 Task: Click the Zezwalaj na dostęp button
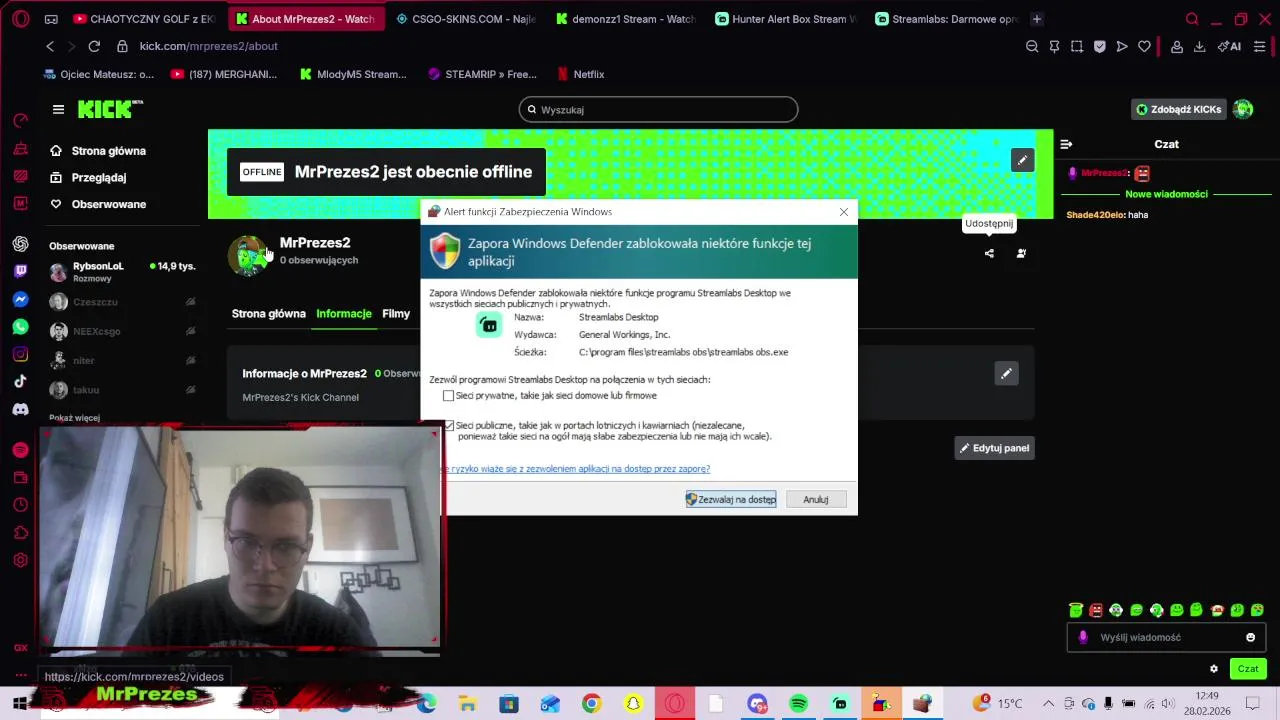coord(731,499)
